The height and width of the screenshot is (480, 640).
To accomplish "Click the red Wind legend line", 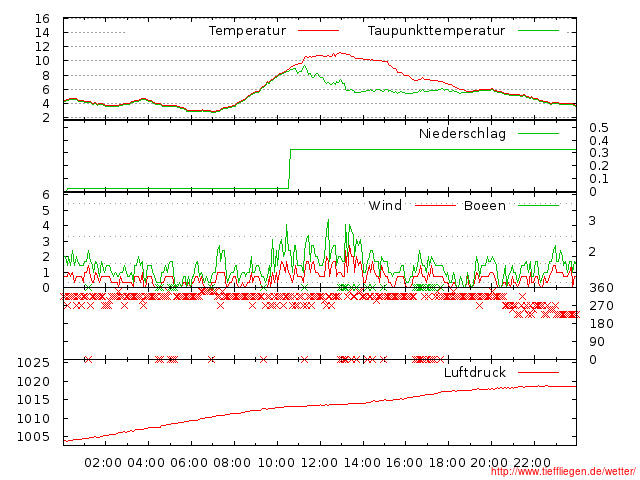I will pos(435,205).
